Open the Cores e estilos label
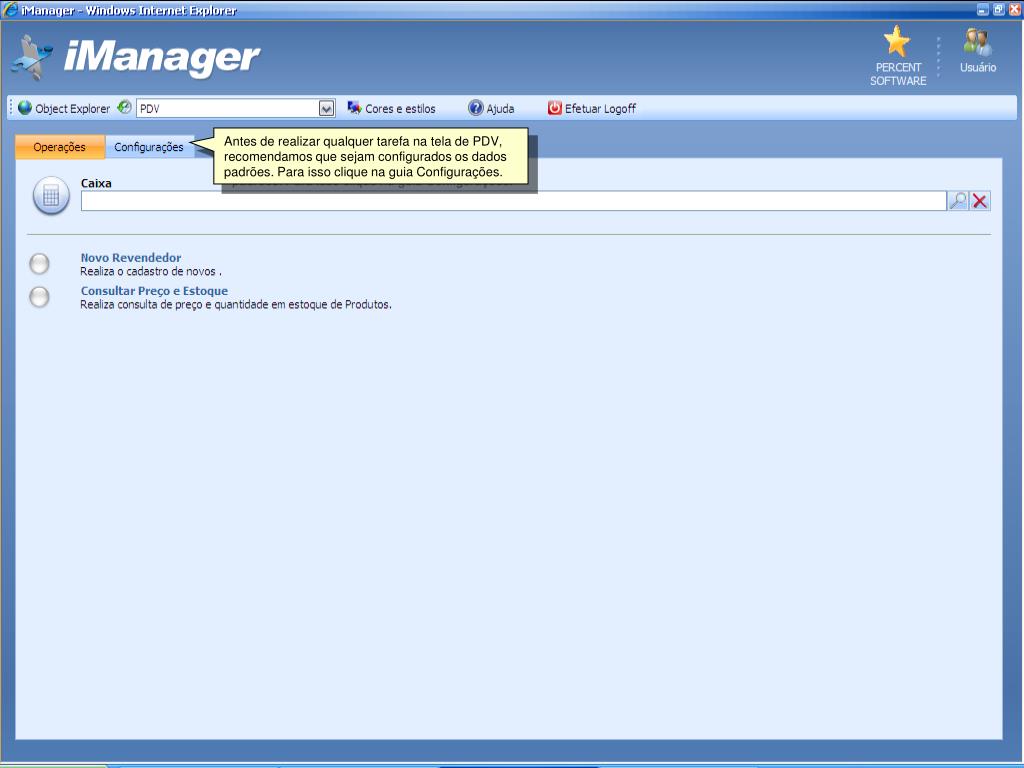The width and height of the screenshot is (1024, 768). pos(400,109)
